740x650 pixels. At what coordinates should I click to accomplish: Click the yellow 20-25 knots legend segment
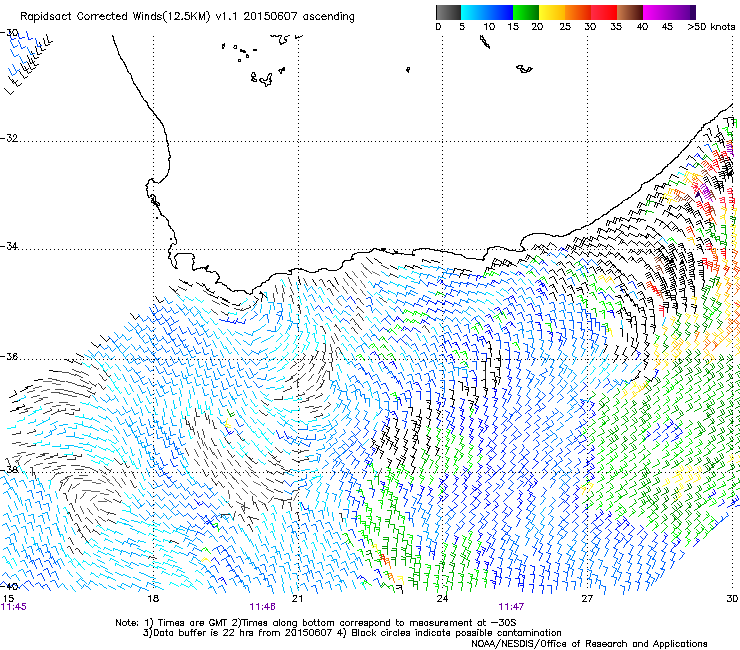point(552,12)
